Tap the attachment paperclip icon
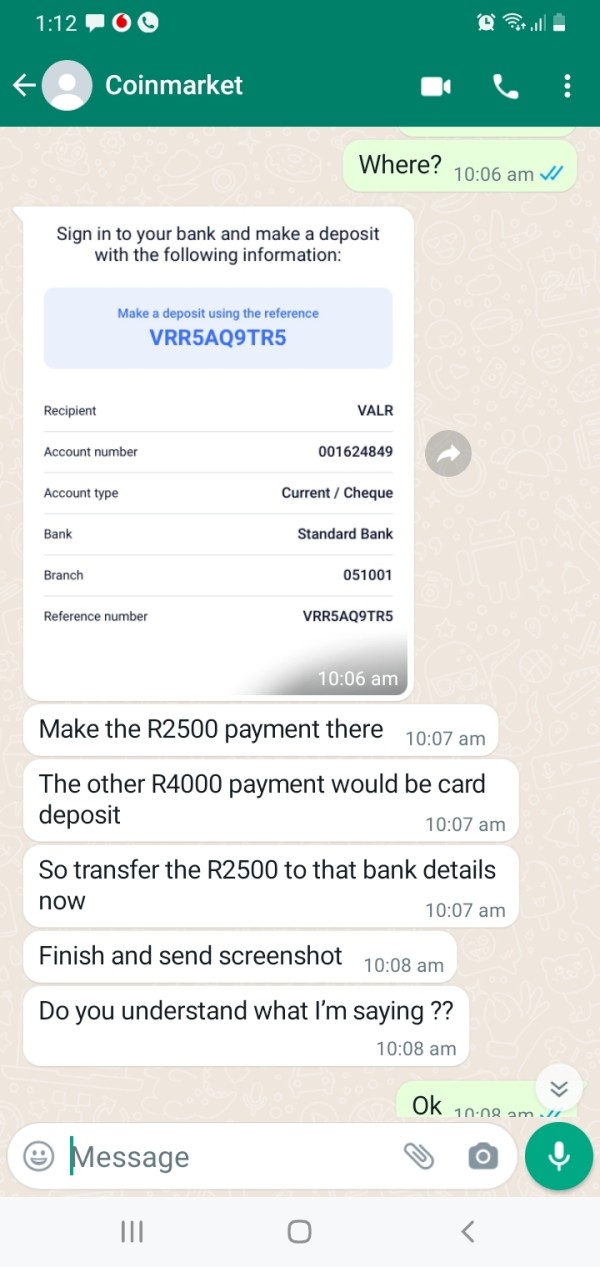This screenshot has width=600, height=1267. tap(419, 1157)
